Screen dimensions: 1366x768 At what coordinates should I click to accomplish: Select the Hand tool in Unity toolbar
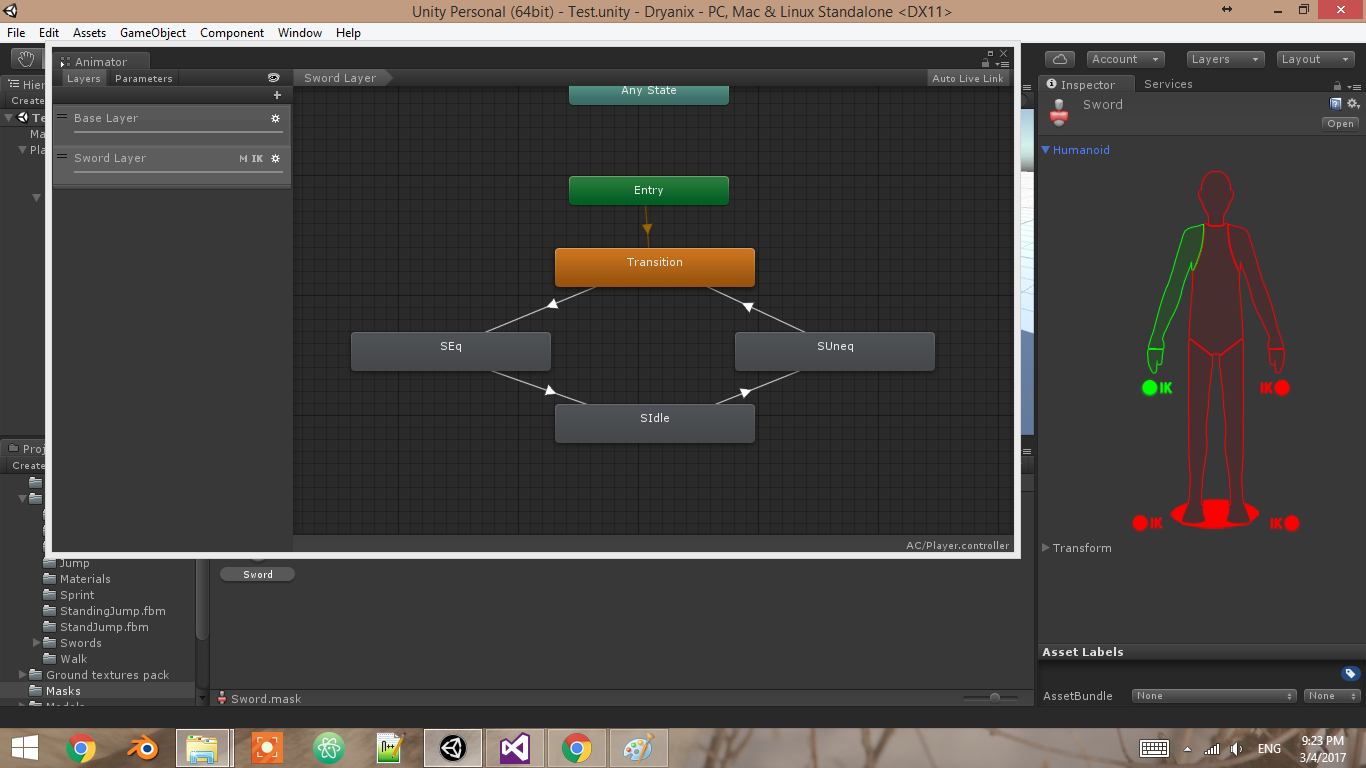click(x=24, y=59)
